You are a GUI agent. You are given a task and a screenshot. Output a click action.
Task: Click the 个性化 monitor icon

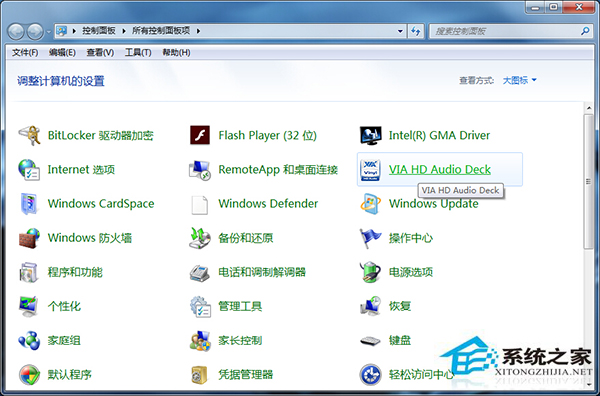point(29,306)
